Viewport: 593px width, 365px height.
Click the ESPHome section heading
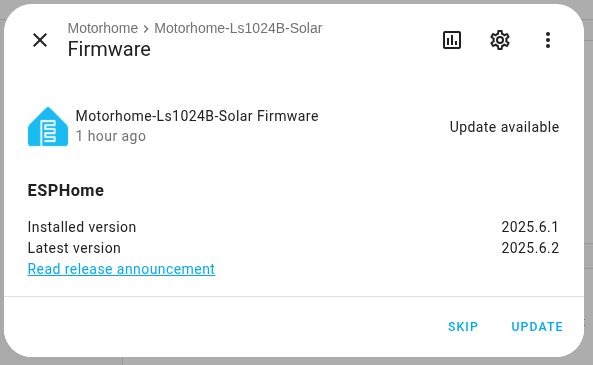65,190
